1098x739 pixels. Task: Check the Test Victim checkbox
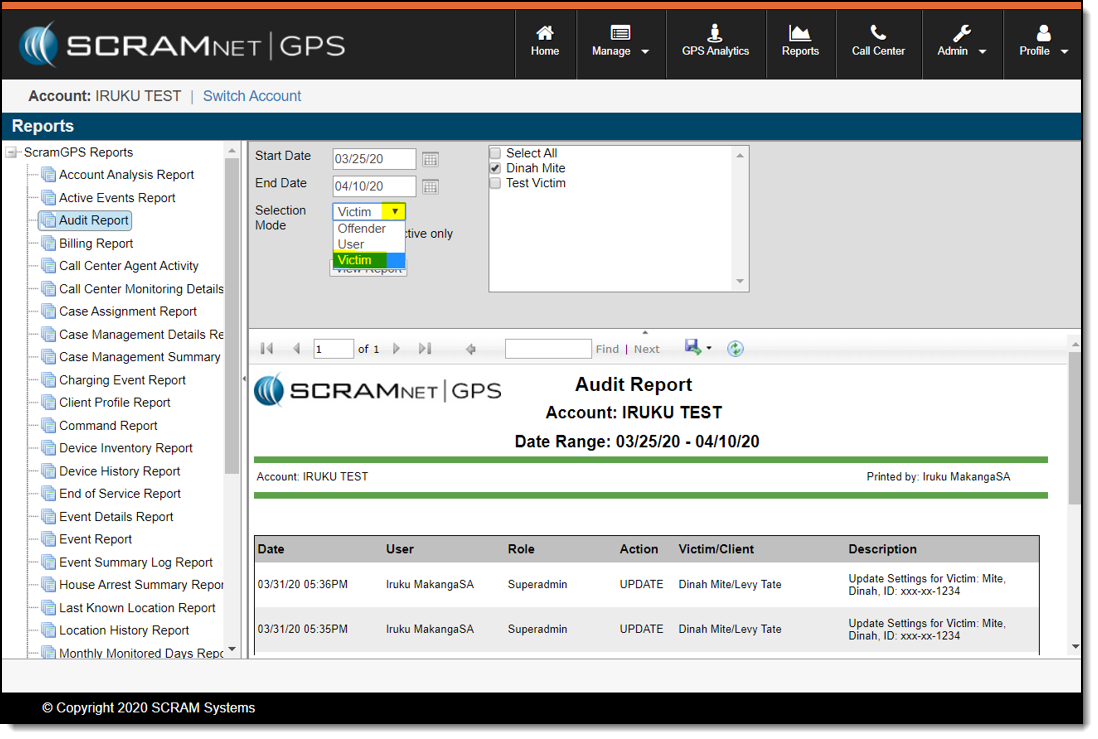click(x=495, y=184)
